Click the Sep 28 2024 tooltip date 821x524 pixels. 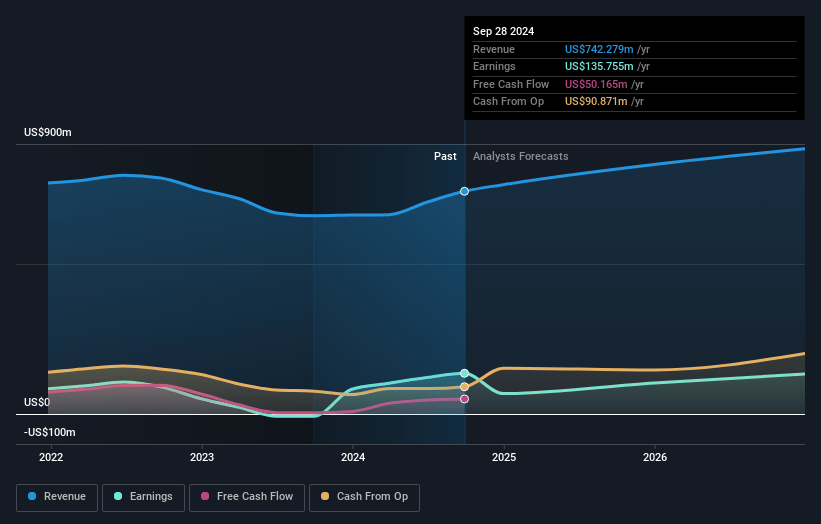coord(503,31)
